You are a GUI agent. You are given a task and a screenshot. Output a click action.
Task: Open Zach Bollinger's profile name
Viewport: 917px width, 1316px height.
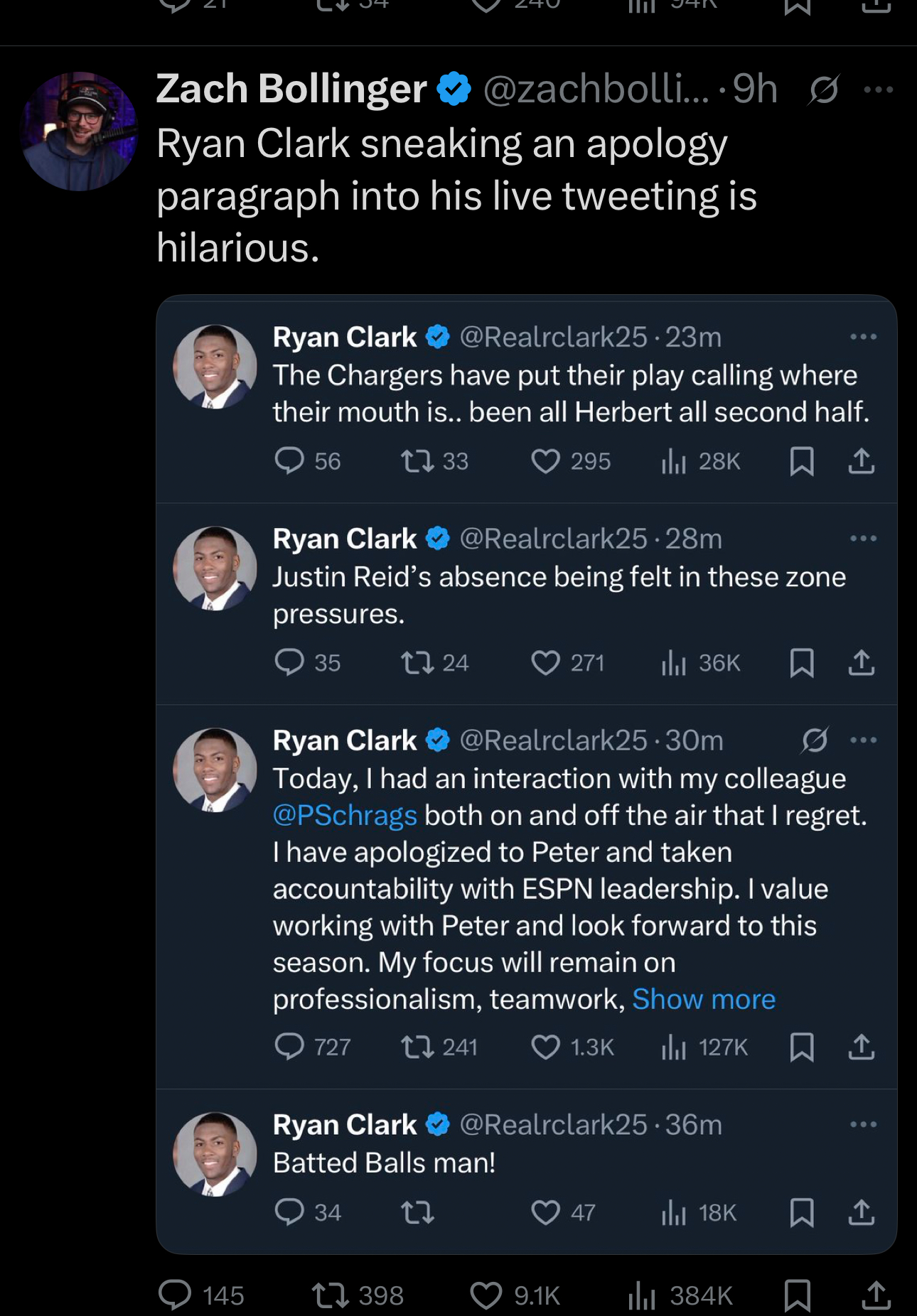[x=291, y=90]
